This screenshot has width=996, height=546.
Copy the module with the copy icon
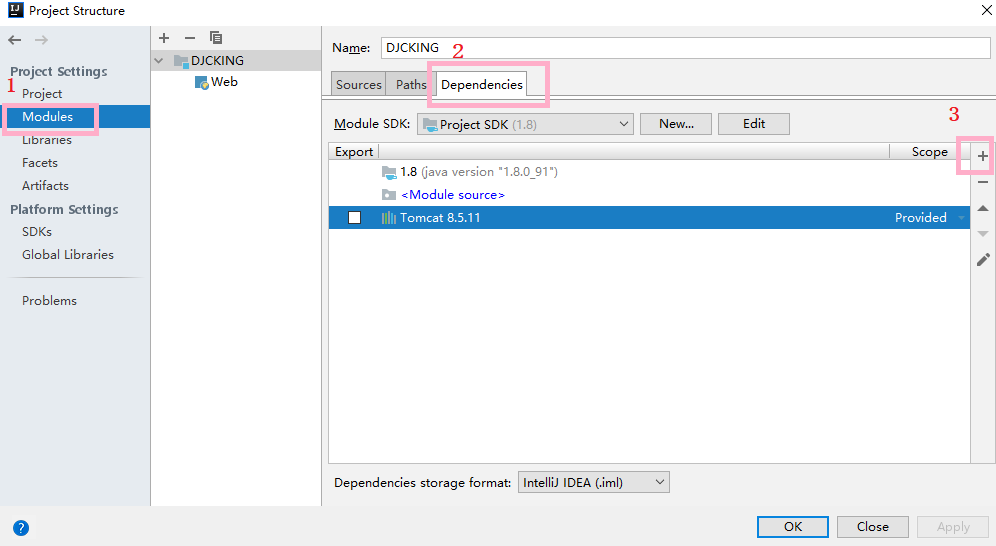(x=216, y=38)
